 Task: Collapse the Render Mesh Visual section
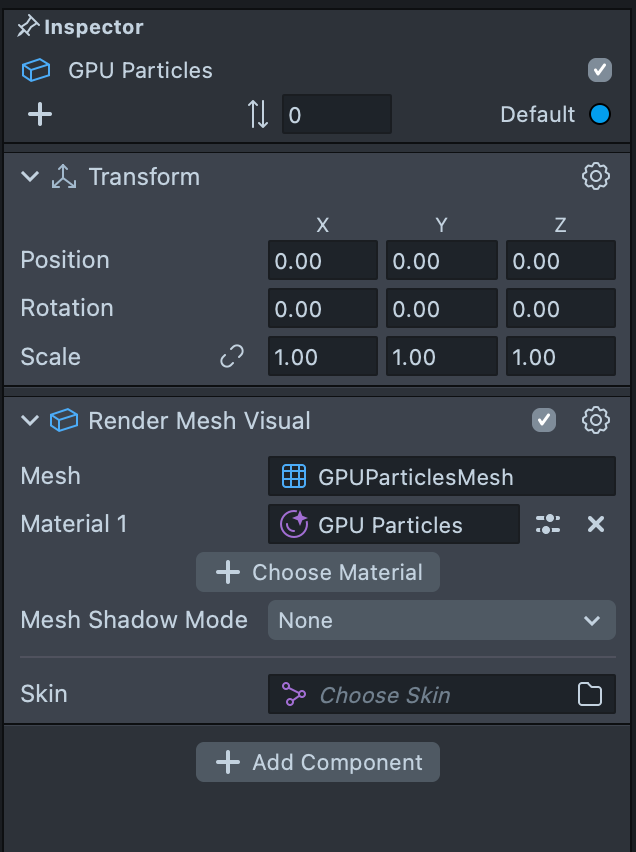pyautogui.click(x=30, y=421)
